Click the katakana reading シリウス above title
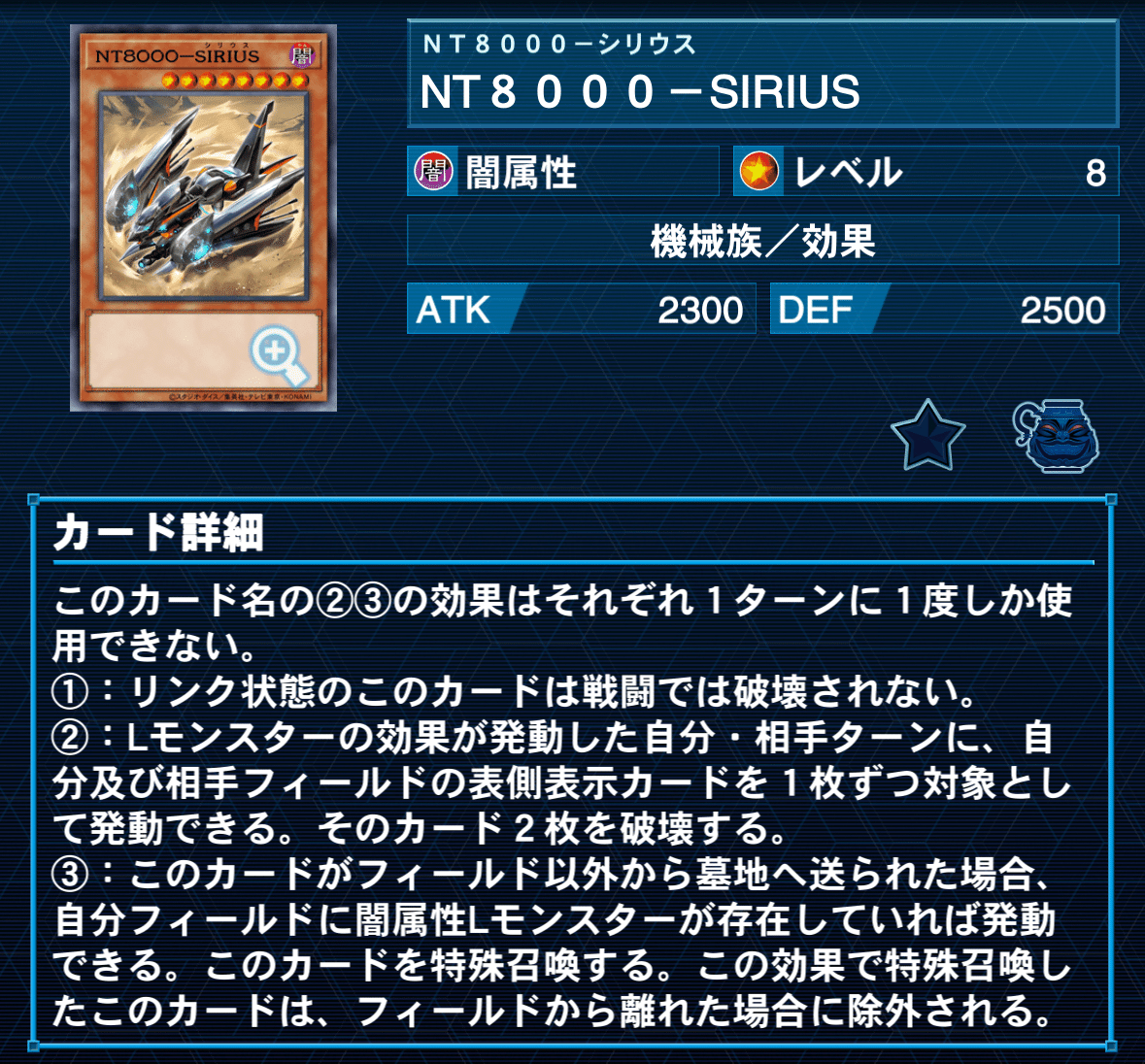The width and height of the screenshot is (1145, 1064). [559, 45]
